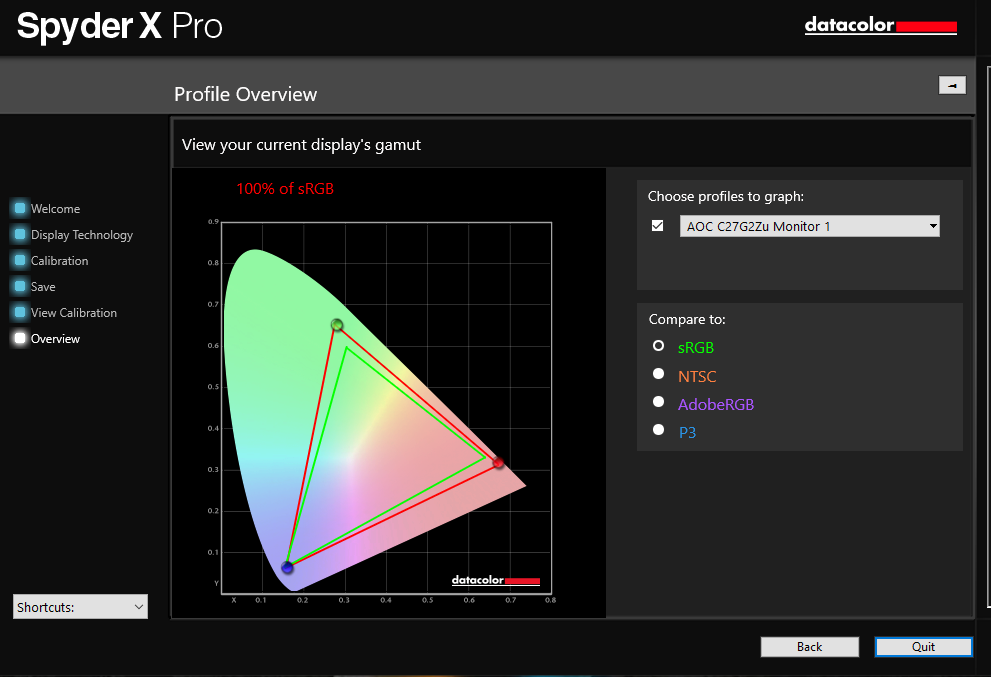
Task: Select the AdobeRGB comparison radio button
Action: click(x=658, y=402)
